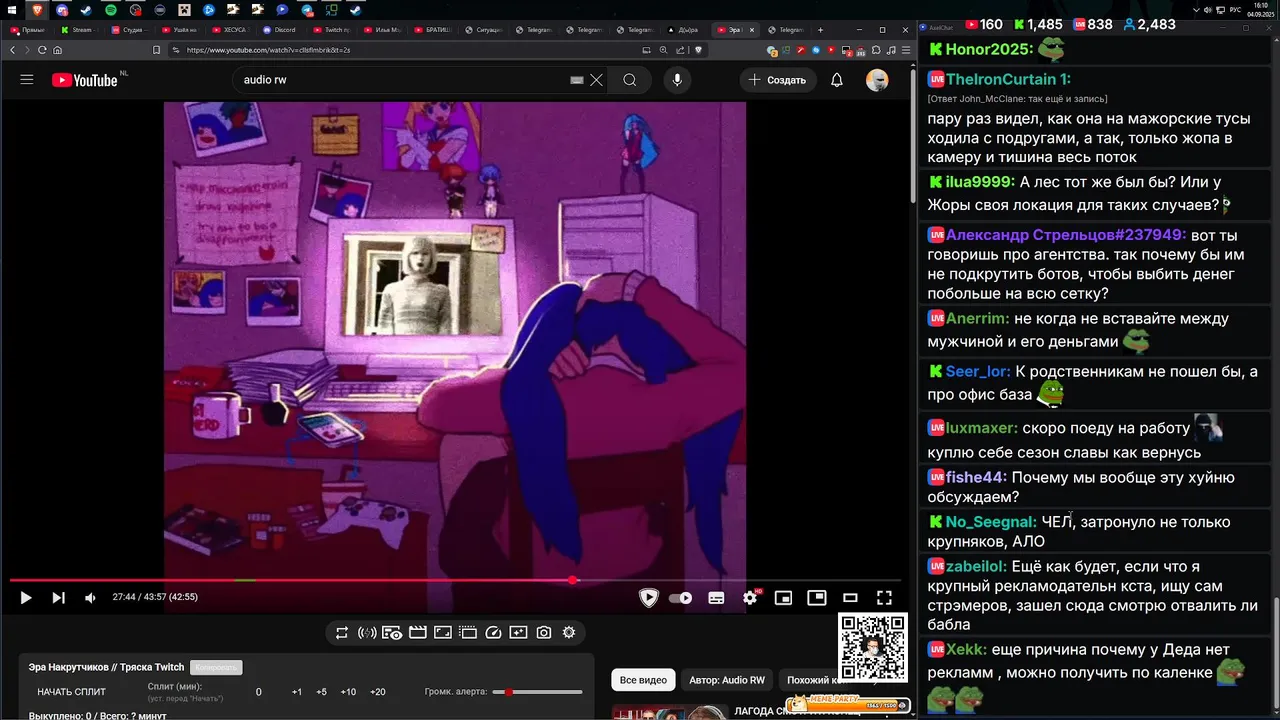Play the video with the play button
This screenshot has height=720, width=1280.
26,598
